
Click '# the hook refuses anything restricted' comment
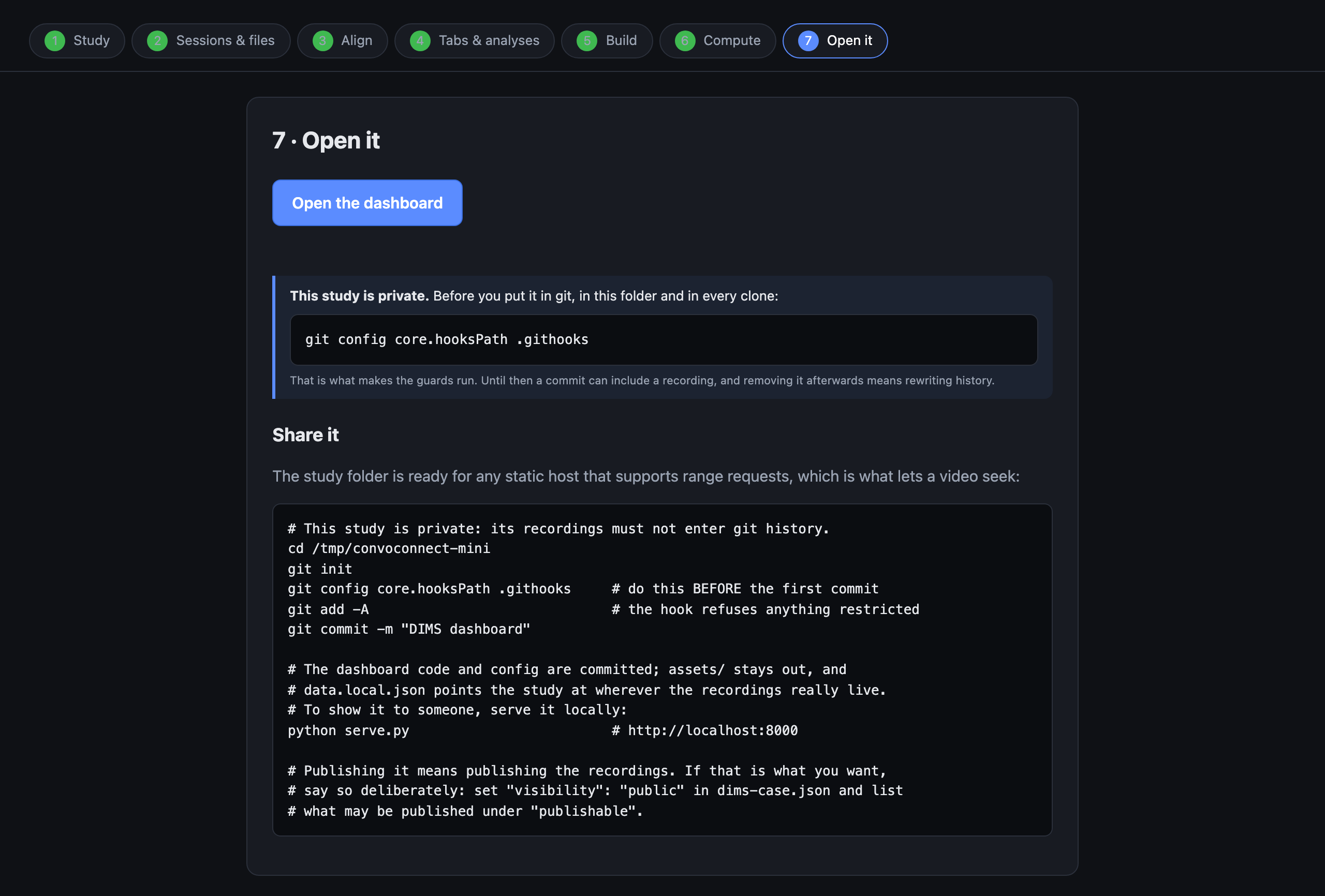coord(765,609)
